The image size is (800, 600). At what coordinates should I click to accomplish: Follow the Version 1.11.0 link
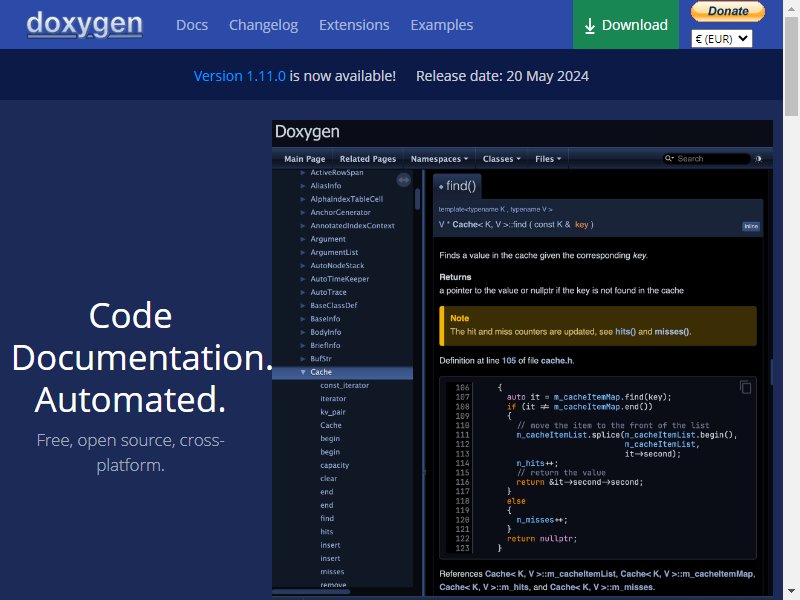pyautogui.click(x=239, y=76)
